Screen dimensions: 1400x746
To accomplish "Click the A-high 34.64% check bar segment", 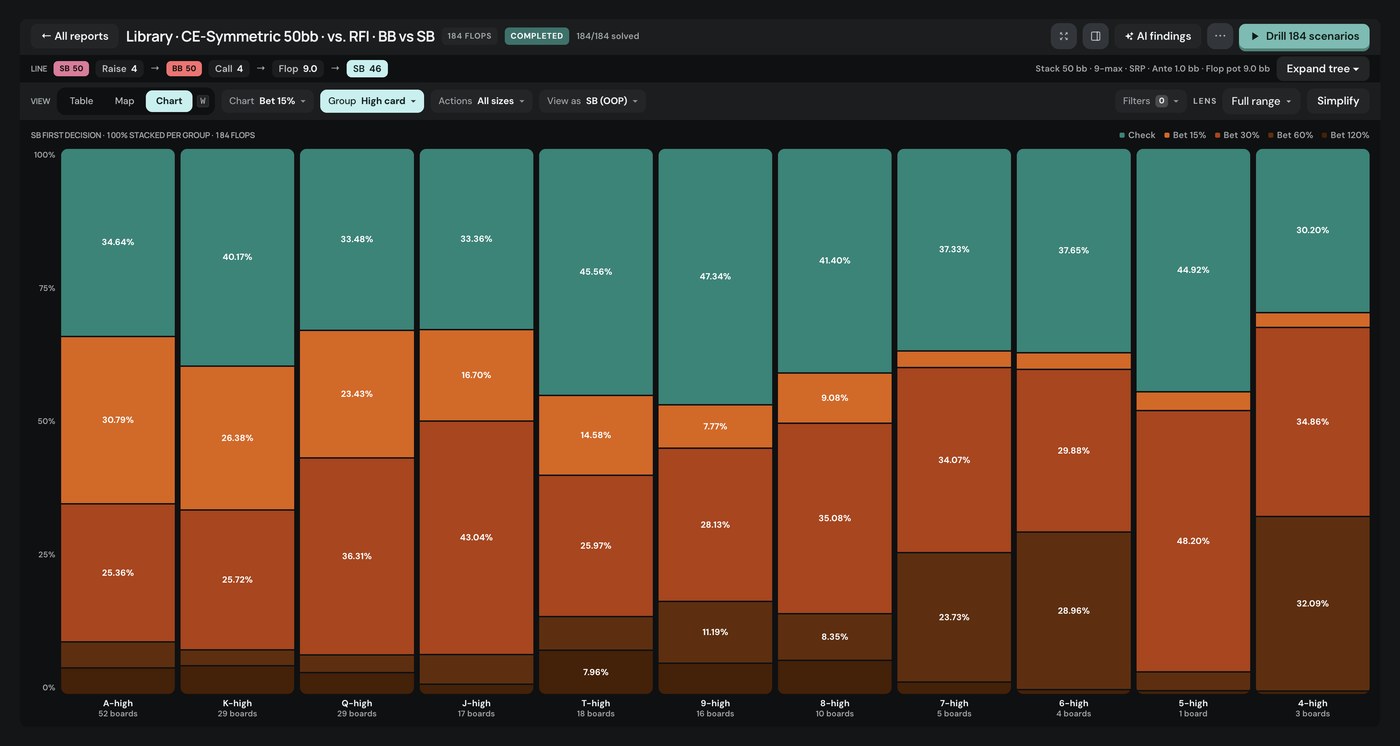I will [x=118, y=243].
